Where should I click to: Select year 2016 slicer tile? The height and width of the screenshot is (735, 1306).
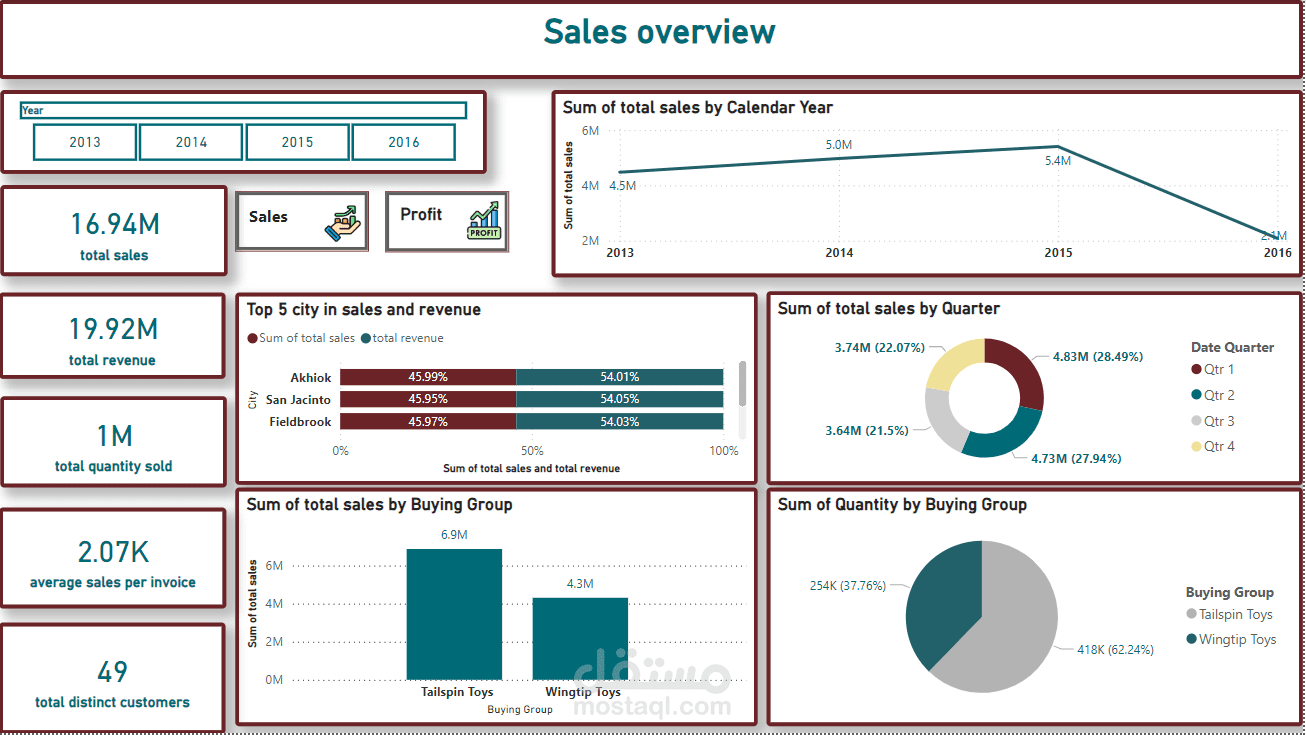(x=404, y=142)
